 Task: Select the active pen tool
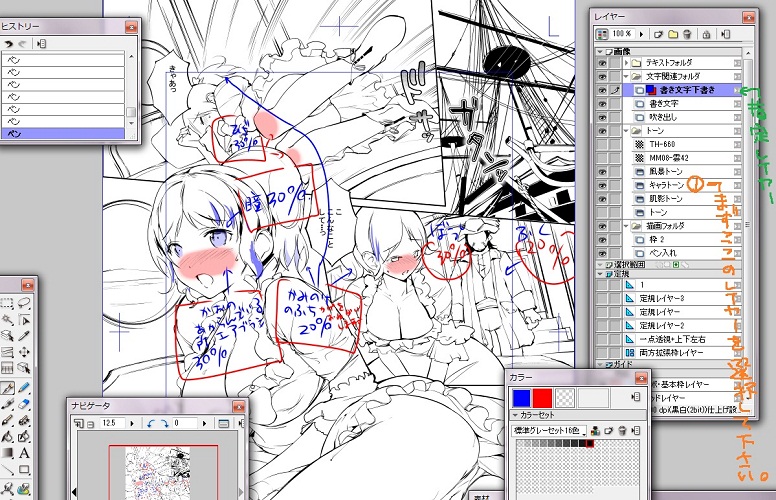pos(7,388)
